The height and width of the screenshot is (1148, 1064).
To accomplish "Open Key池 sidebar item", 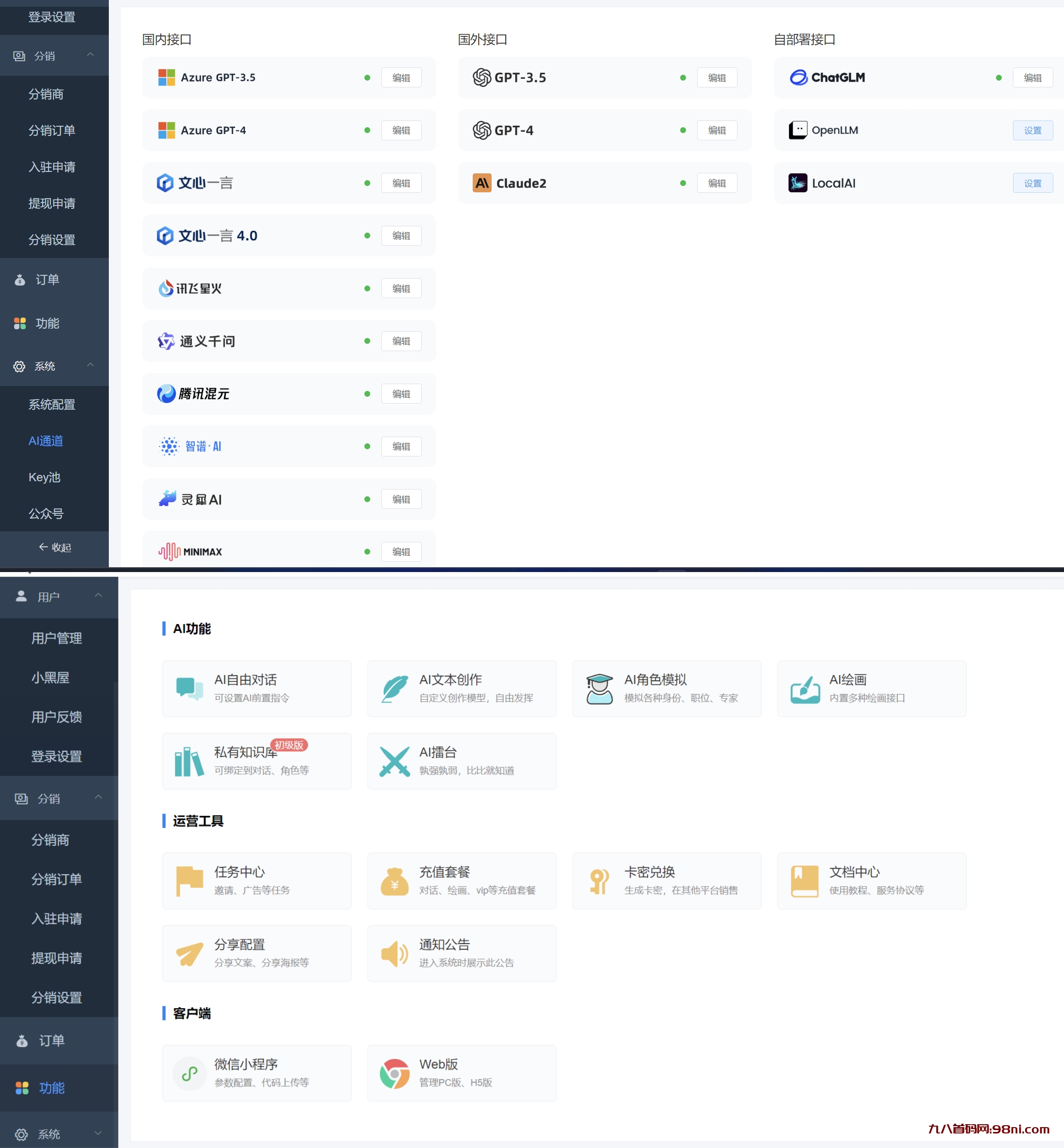I will pos(44,477).
